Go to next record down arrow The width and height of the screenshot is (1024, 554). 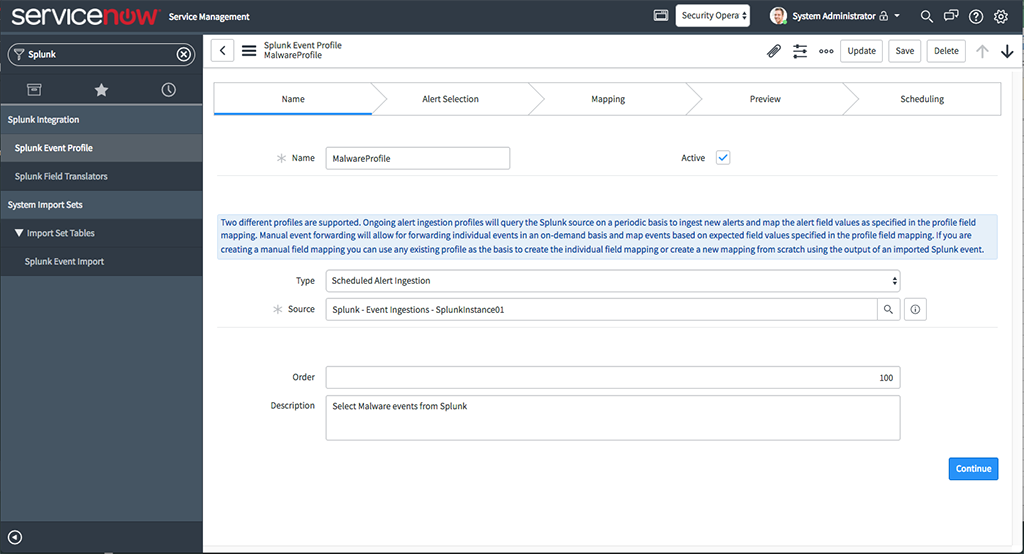1007,51
